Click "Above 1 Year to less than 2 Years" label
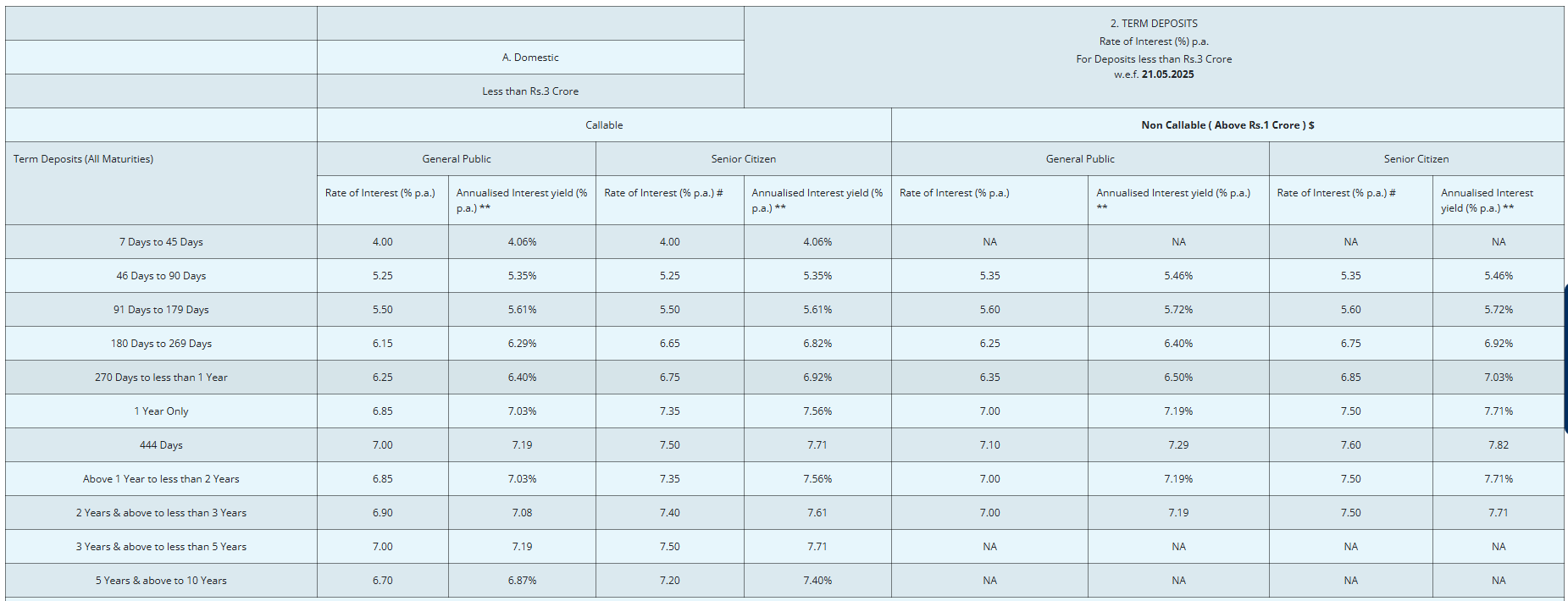Screen dimensions: 1568x601 [161, 479]
